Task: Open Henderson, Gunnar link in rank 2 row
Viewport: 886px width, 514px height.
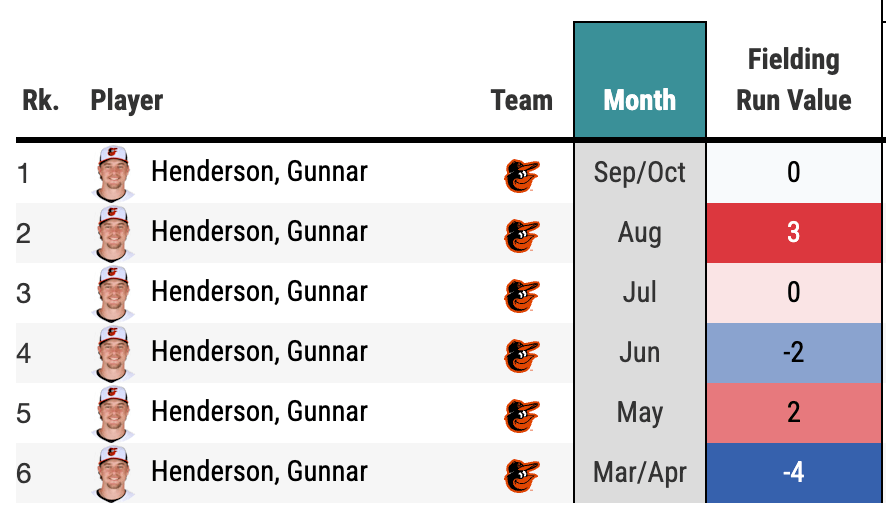Action: pos(259,232)
